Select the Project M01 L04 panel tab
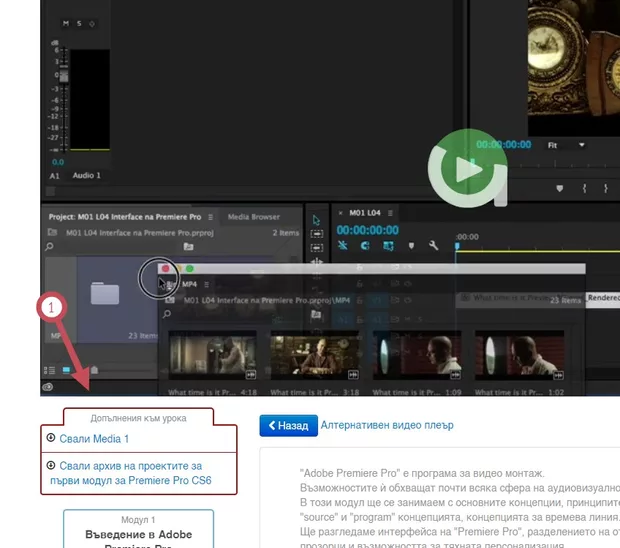Screen dimensions: 620x548 click(124, 216)
